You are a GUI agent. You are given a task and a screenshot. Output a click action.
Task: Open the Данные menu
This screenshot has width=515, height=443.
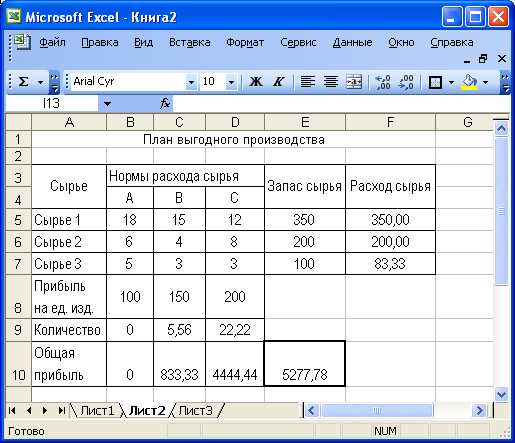point(352,43)
